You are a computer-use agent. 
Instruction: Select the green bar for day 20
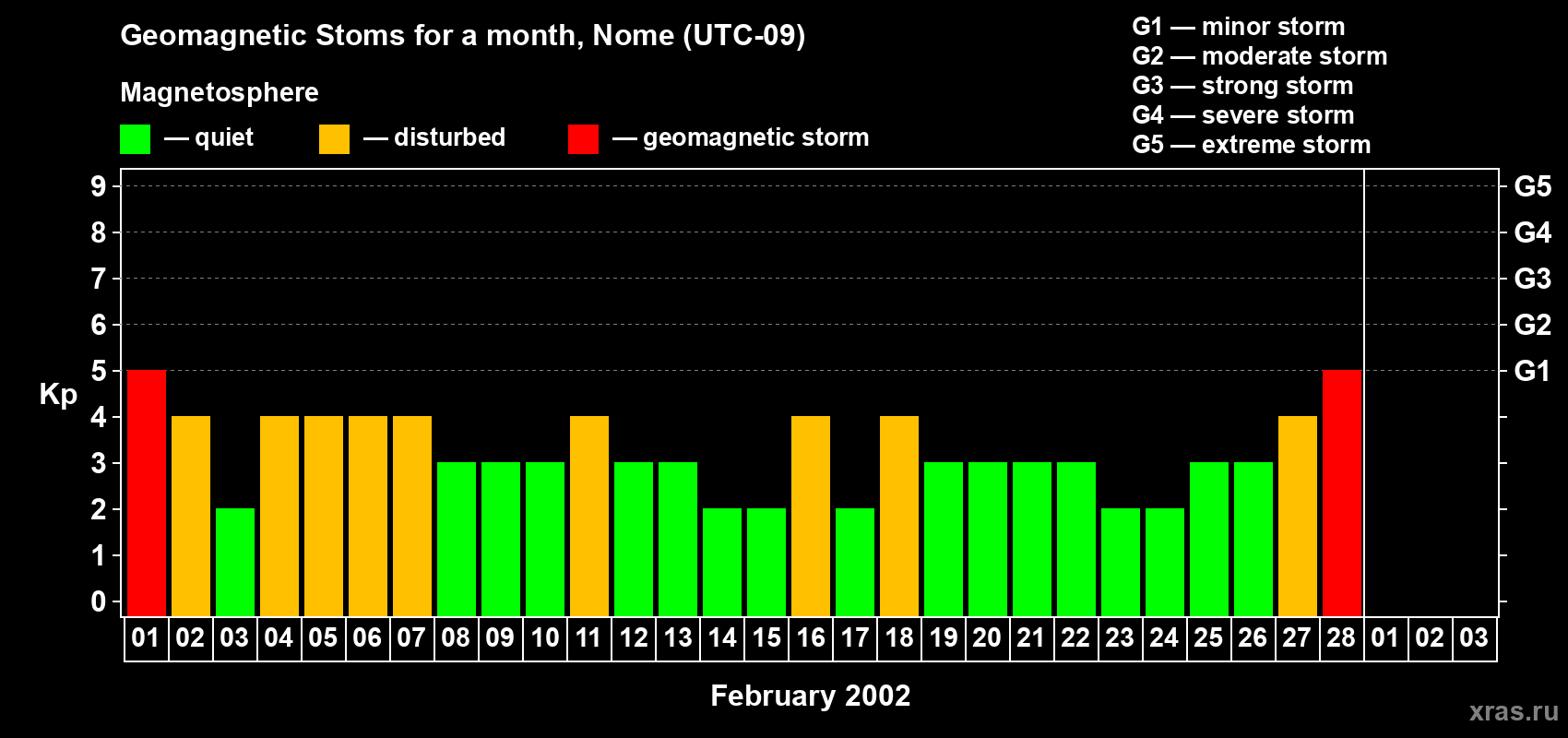[988, 540]
